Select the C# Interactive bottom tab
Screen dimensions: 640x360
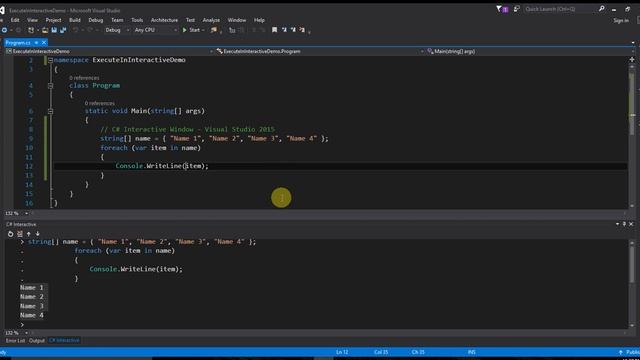coord(64,340)
